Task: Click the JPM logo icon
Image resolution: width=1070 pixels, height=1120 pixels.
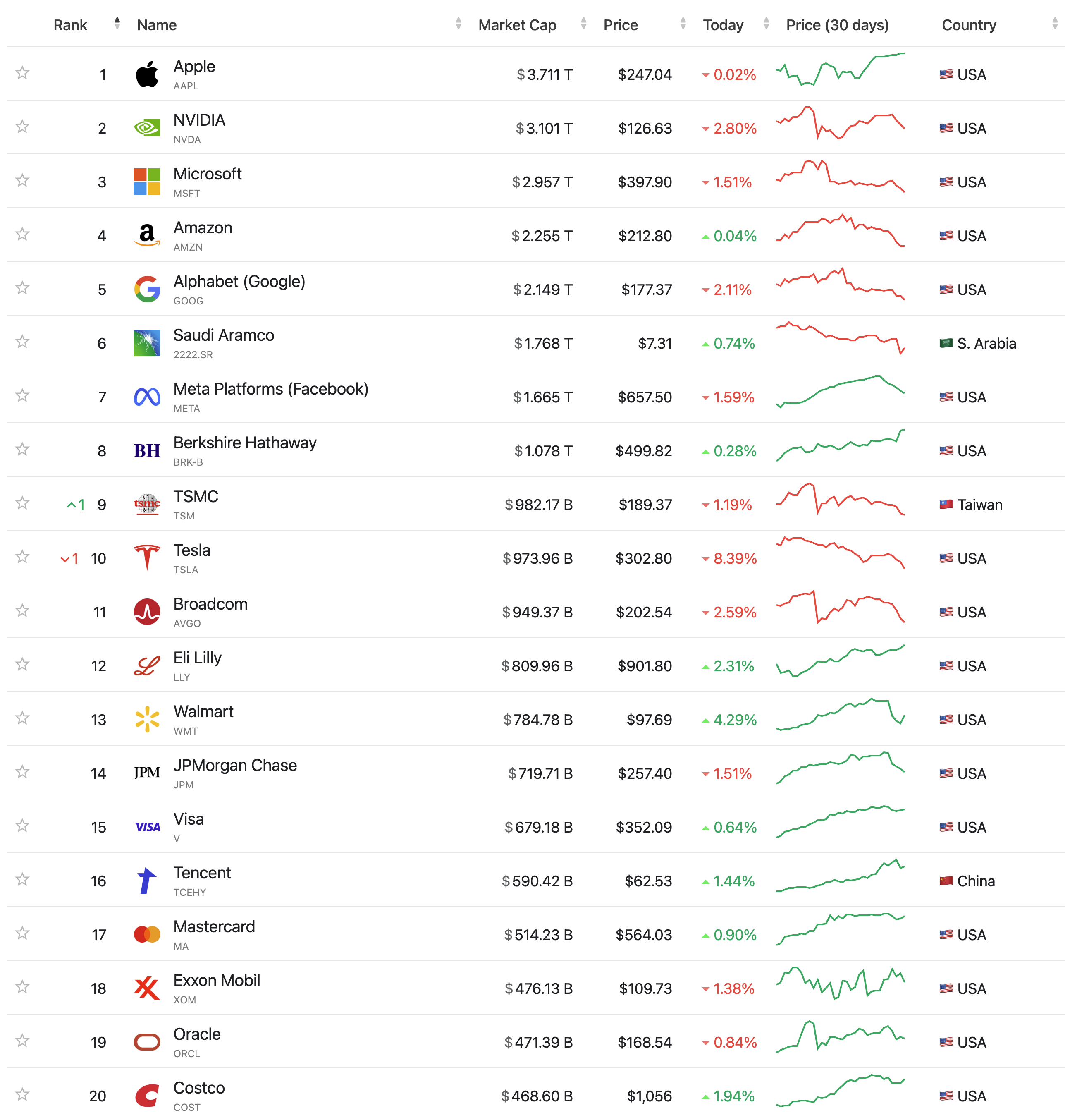Action: [x=147, y=773]
